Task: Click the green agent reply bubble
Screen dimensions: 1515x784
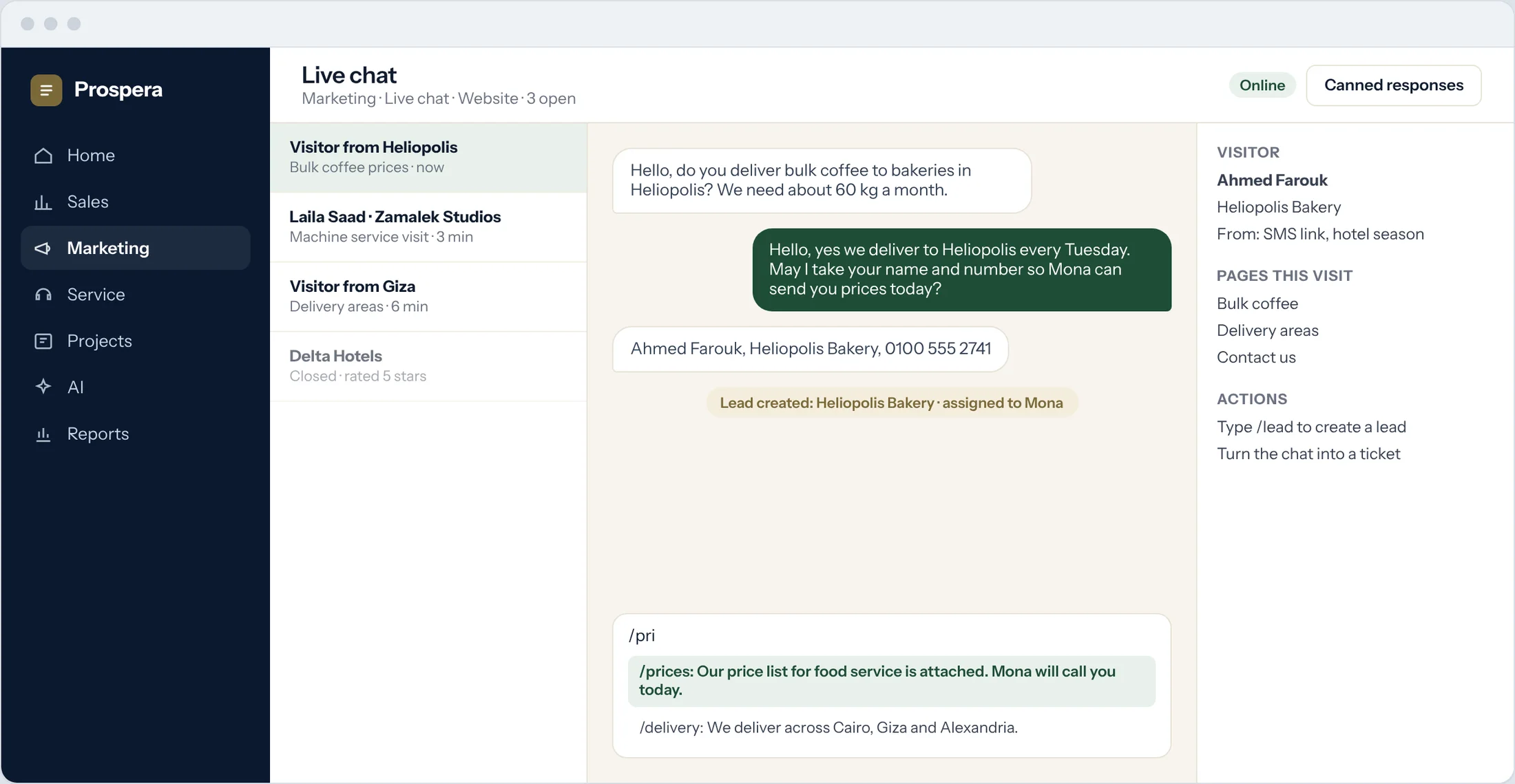Action: 961,270
